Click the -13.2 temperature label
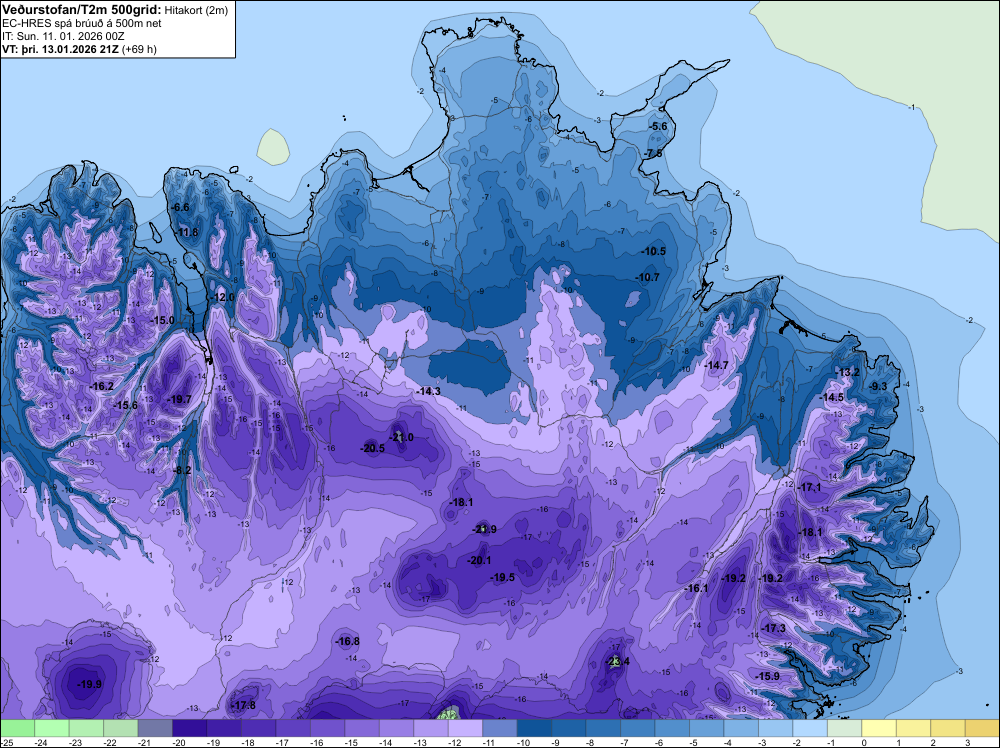Viewport: 1000px width, 748px height. (848, 372)
